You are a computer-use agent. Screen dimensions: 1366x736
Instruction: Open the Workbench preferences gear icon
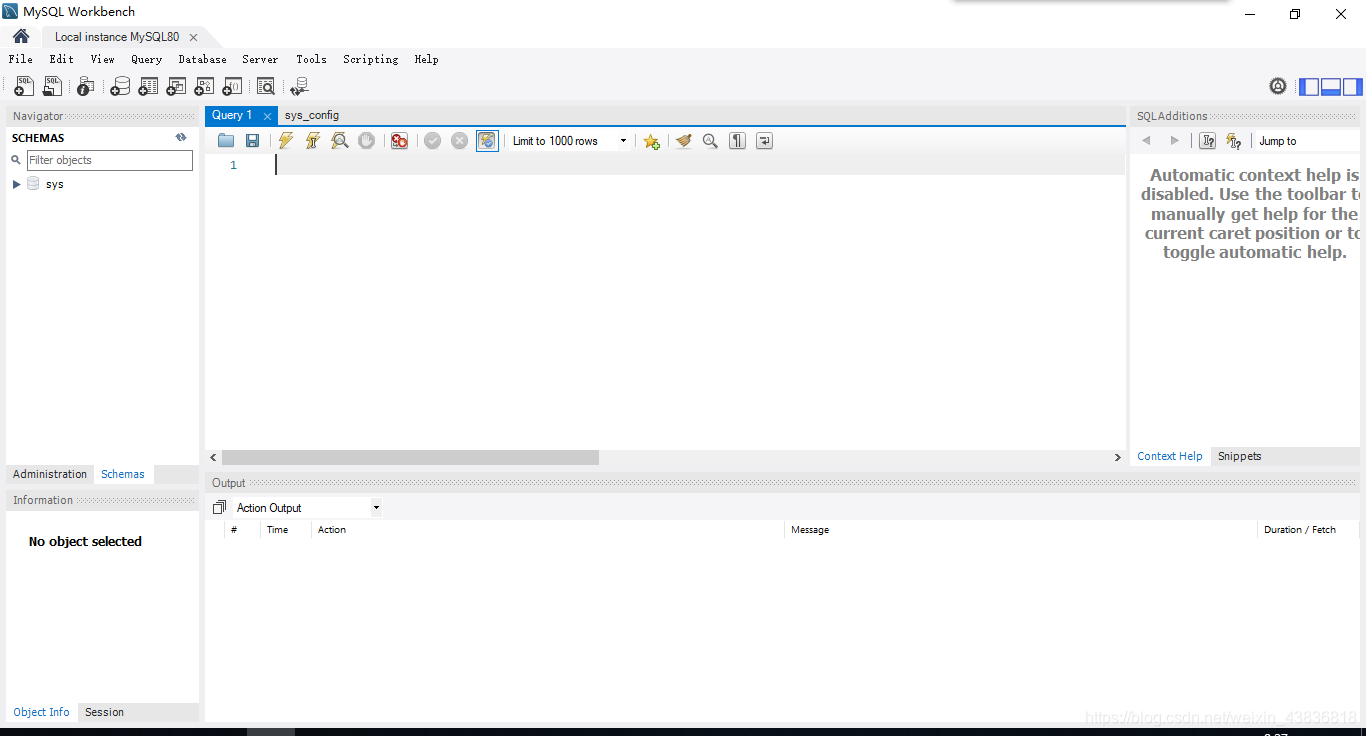pos(1278,86)
